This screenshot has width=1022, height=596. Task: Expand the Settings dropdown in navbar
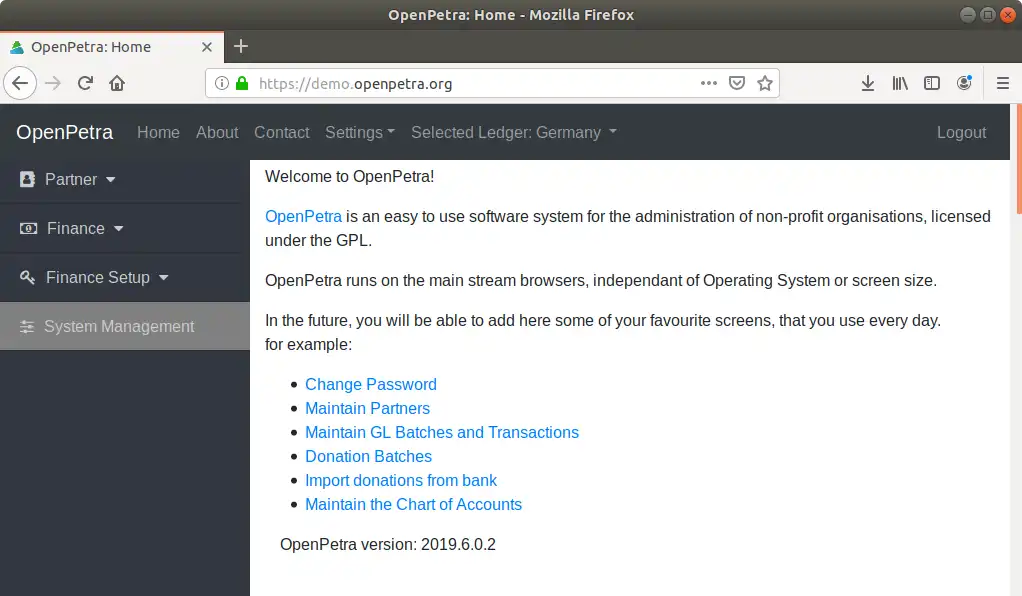[360, 132]
